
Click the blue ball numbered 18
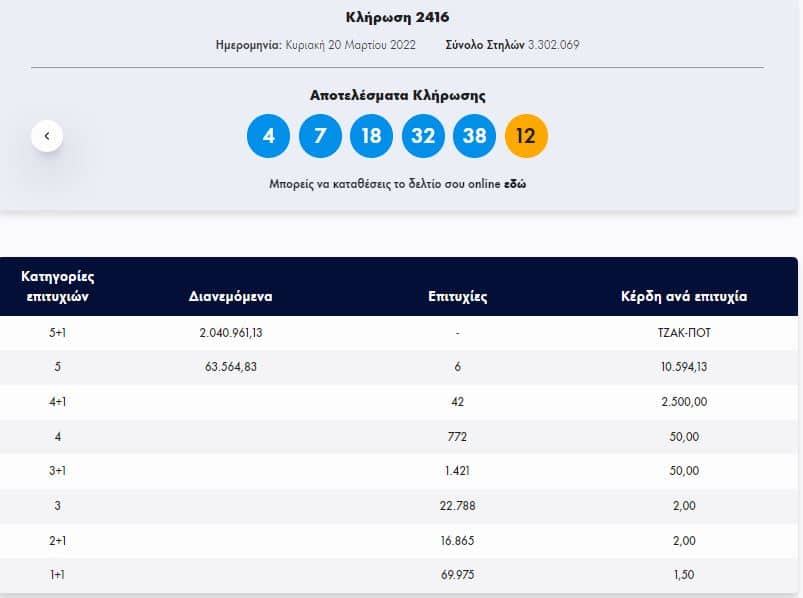click(371, 136)
